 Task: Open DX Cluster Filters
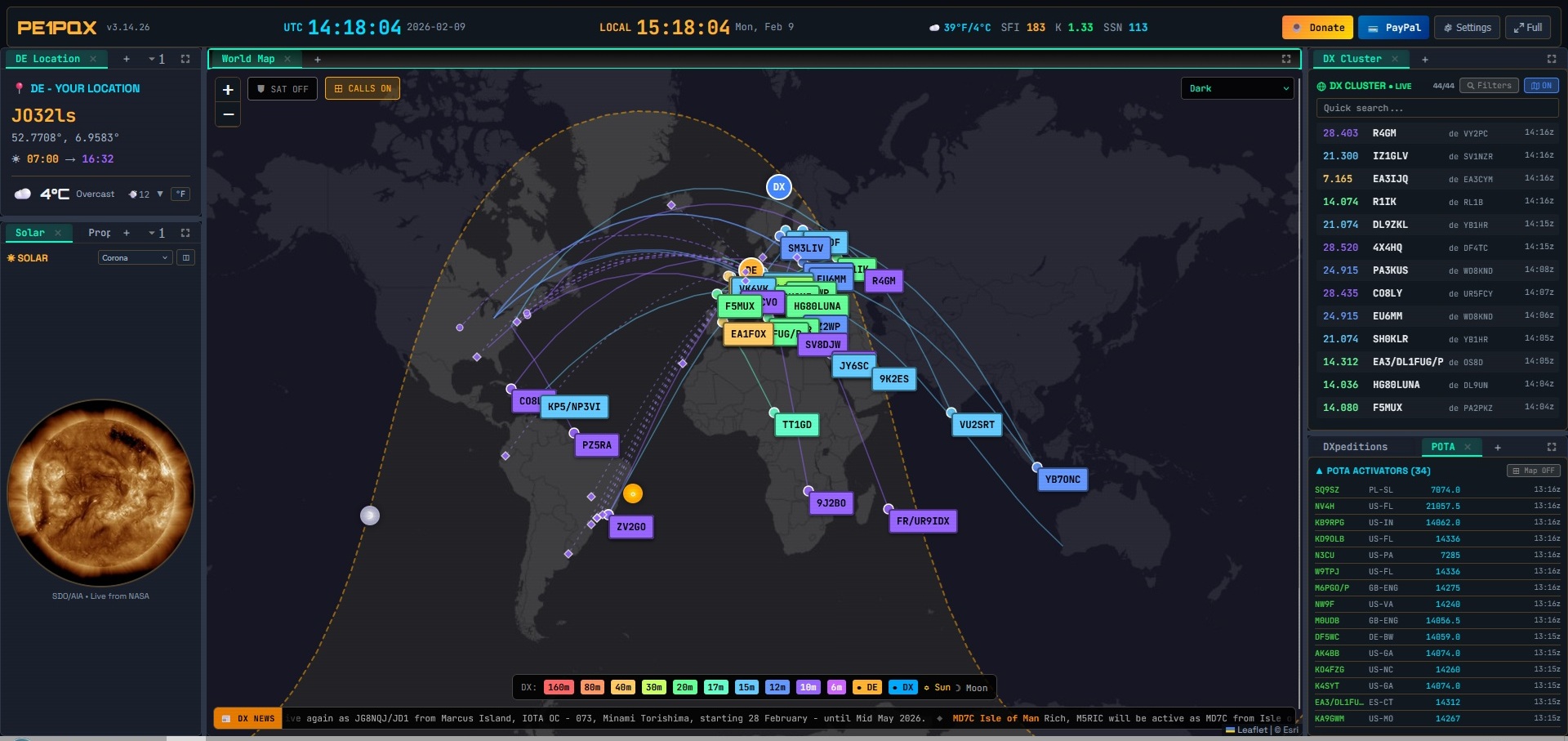click(x=1489, y=86)
